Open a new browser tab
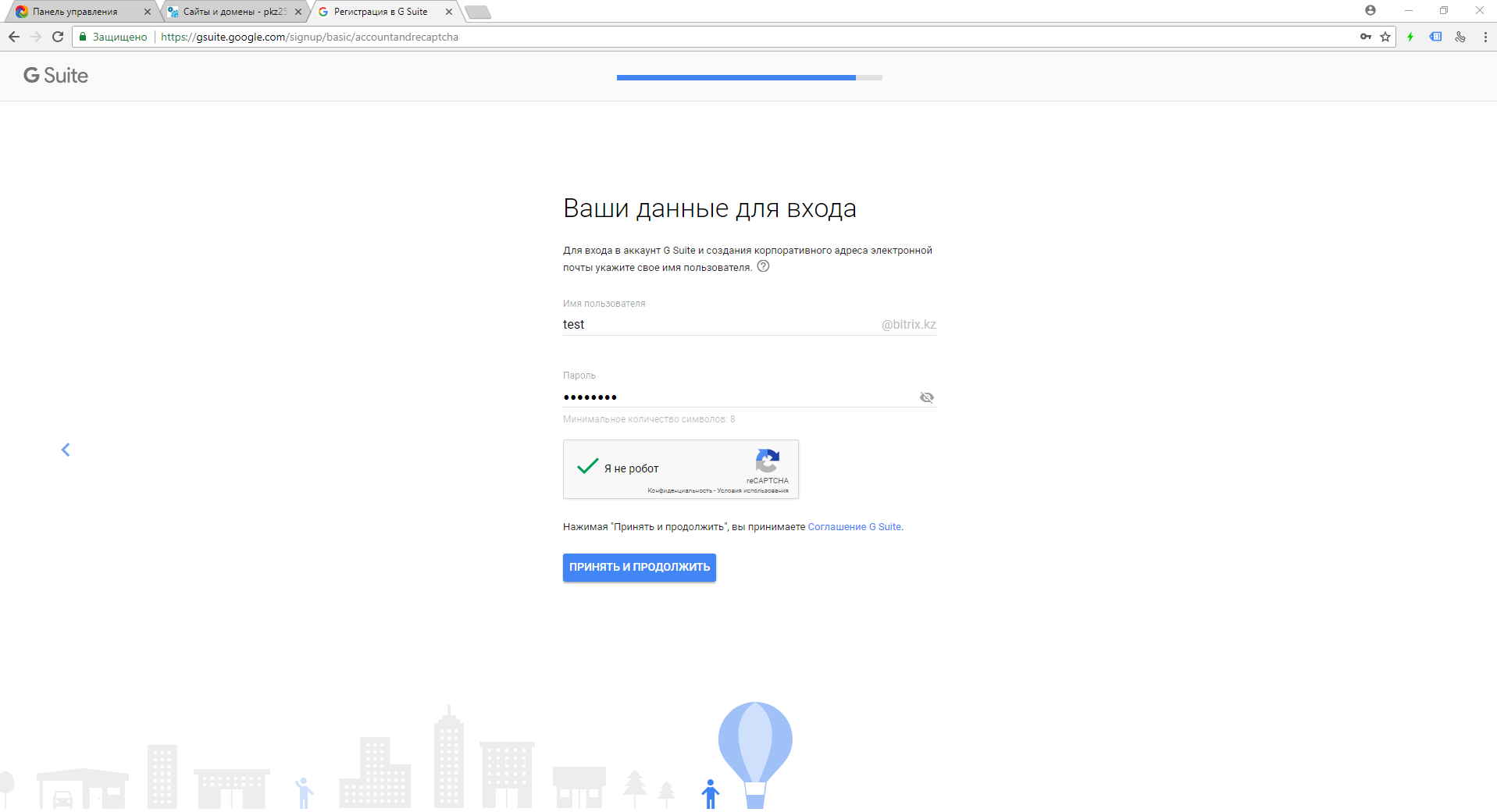1497x812 pixels. coord(478,12)
